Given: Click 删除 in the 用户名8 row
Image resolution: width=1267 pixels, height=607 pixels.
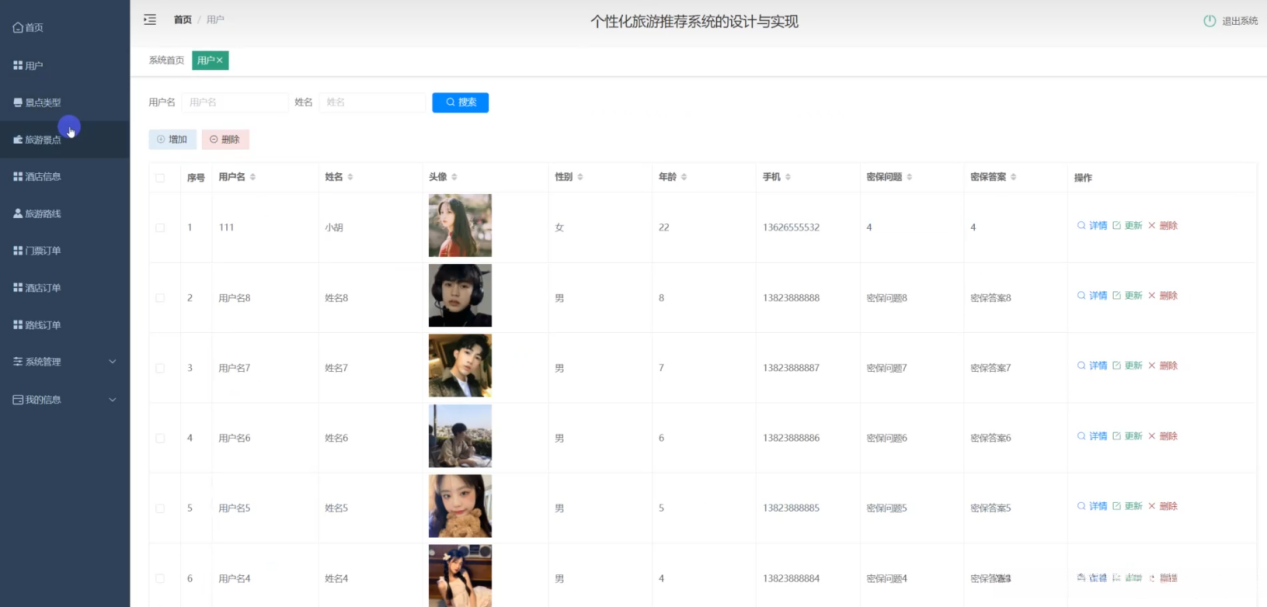Looking at the screenshot, I should [x=1163, y=296].
